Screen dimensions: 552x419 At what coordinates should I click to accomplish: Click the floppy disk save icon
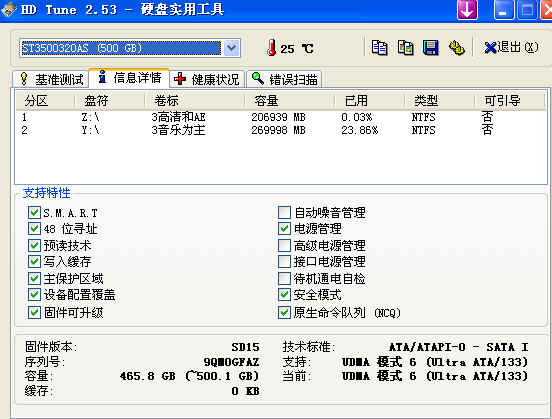click(x=431, y=48)
